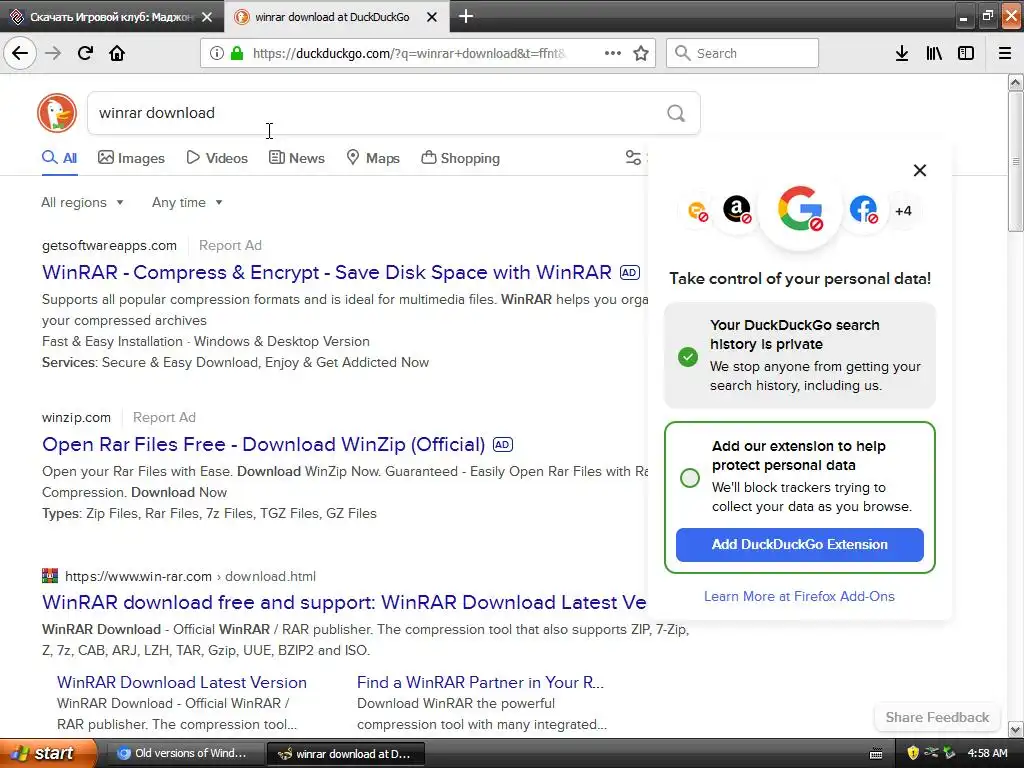Open the browser home page
This screenshot has height=768, width=1024.
tap(117, 53)
